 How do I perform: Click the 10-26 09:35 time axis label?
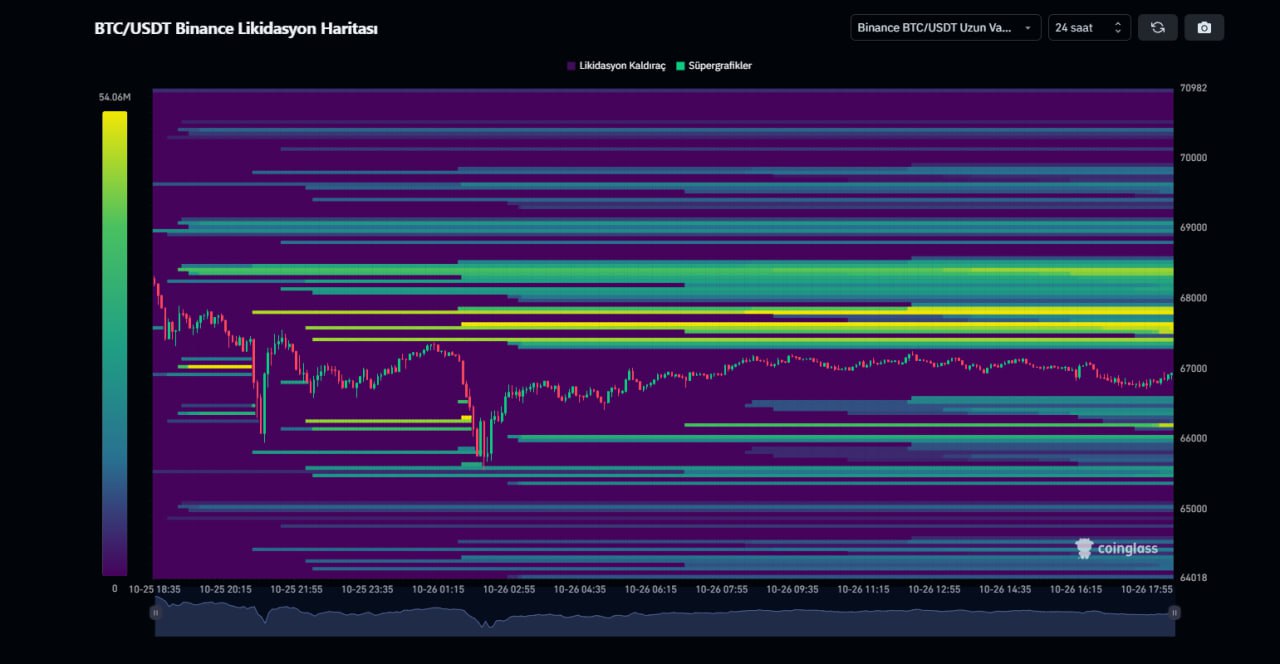point(793,590)
